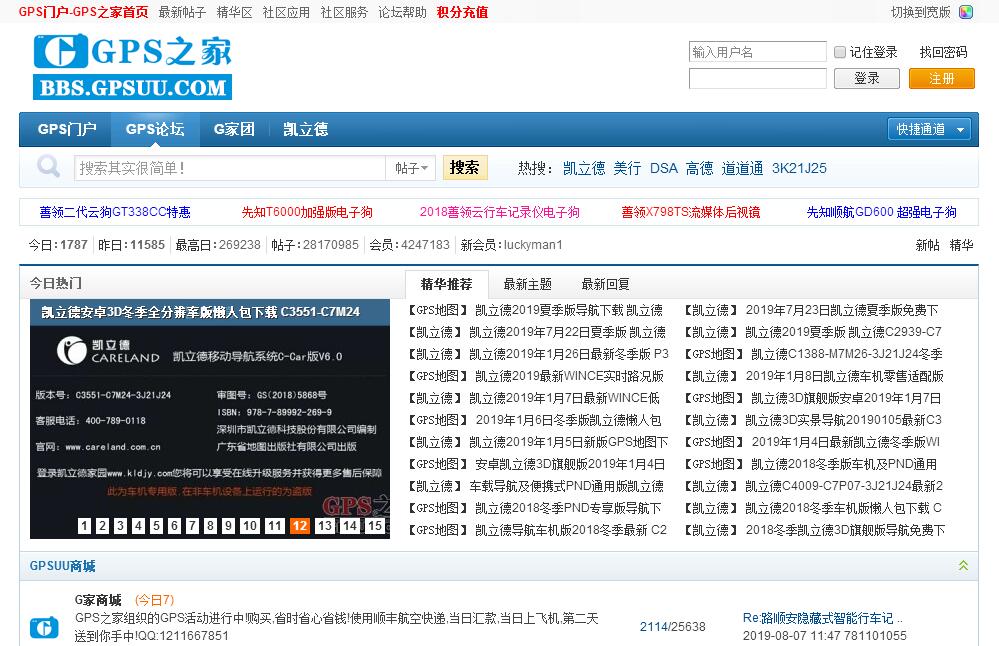Switch to the 最新主题 tab
This screenshot has height=646, width=999.
tap(527, 284)
